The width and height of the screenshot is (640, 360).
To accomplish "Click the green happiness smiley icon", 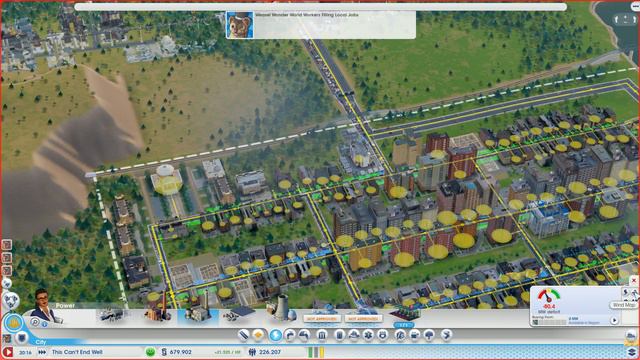I will coord(150,352).
